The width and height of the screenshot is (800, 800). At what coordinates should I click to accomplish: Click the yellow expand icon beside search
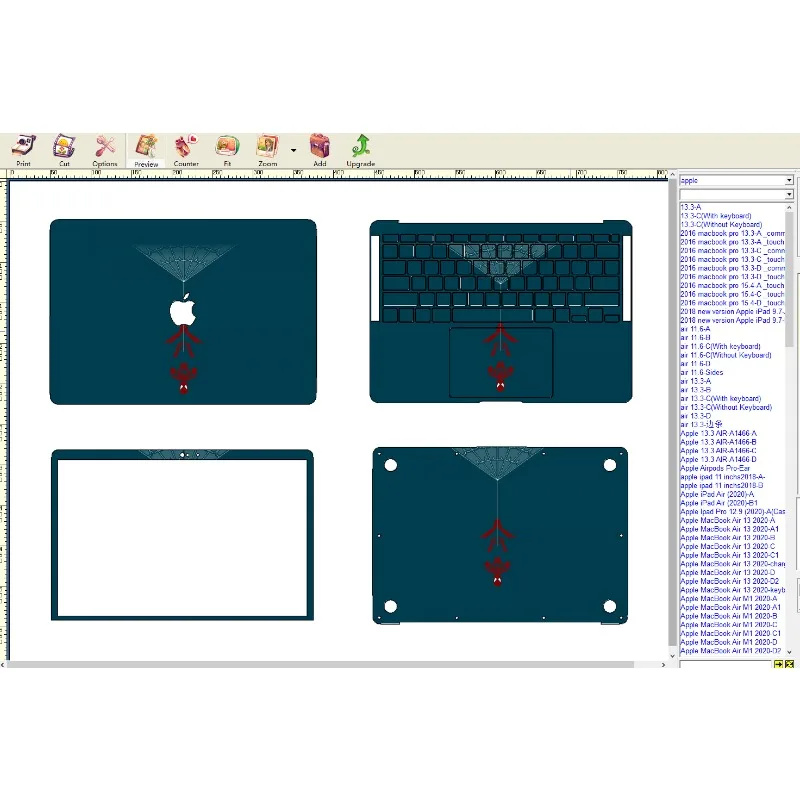coord(789,664)
